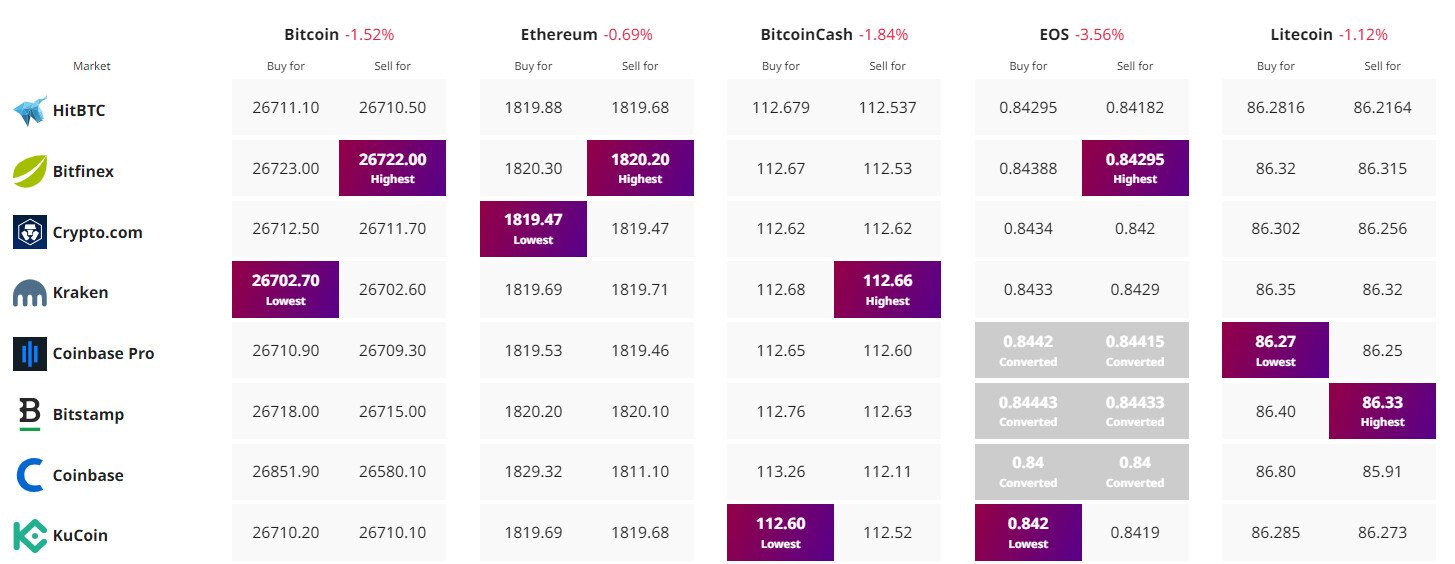Open the Bitcoin column header
Image resolution: width=1455 pixels, height=564 pixels.
coord(311,34)
